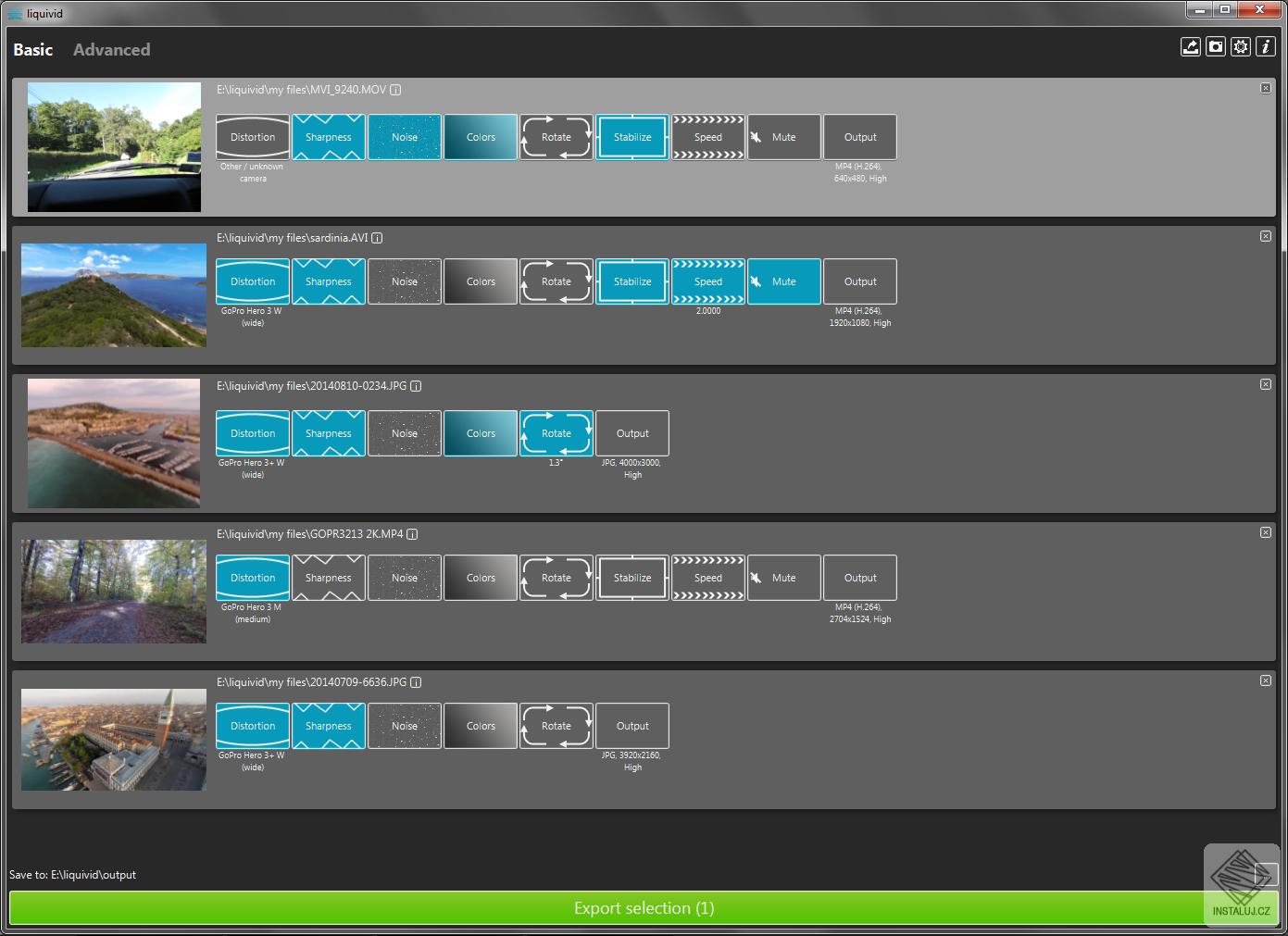Select the sardinia.AVI coastline thumbnail
The width and height of the screenshot is (1288, 936).
pyautogui.click(x=114, y=295)
